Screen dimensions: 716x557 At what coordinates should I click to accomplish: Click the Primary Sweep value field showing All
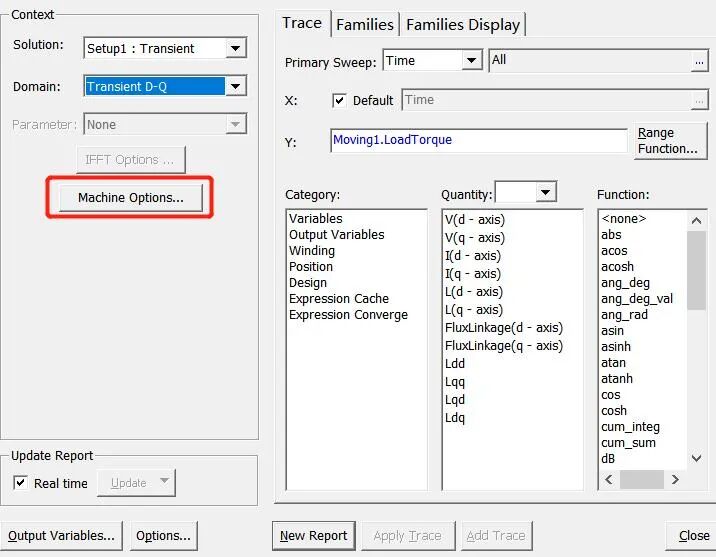click(x=590, y=60)
